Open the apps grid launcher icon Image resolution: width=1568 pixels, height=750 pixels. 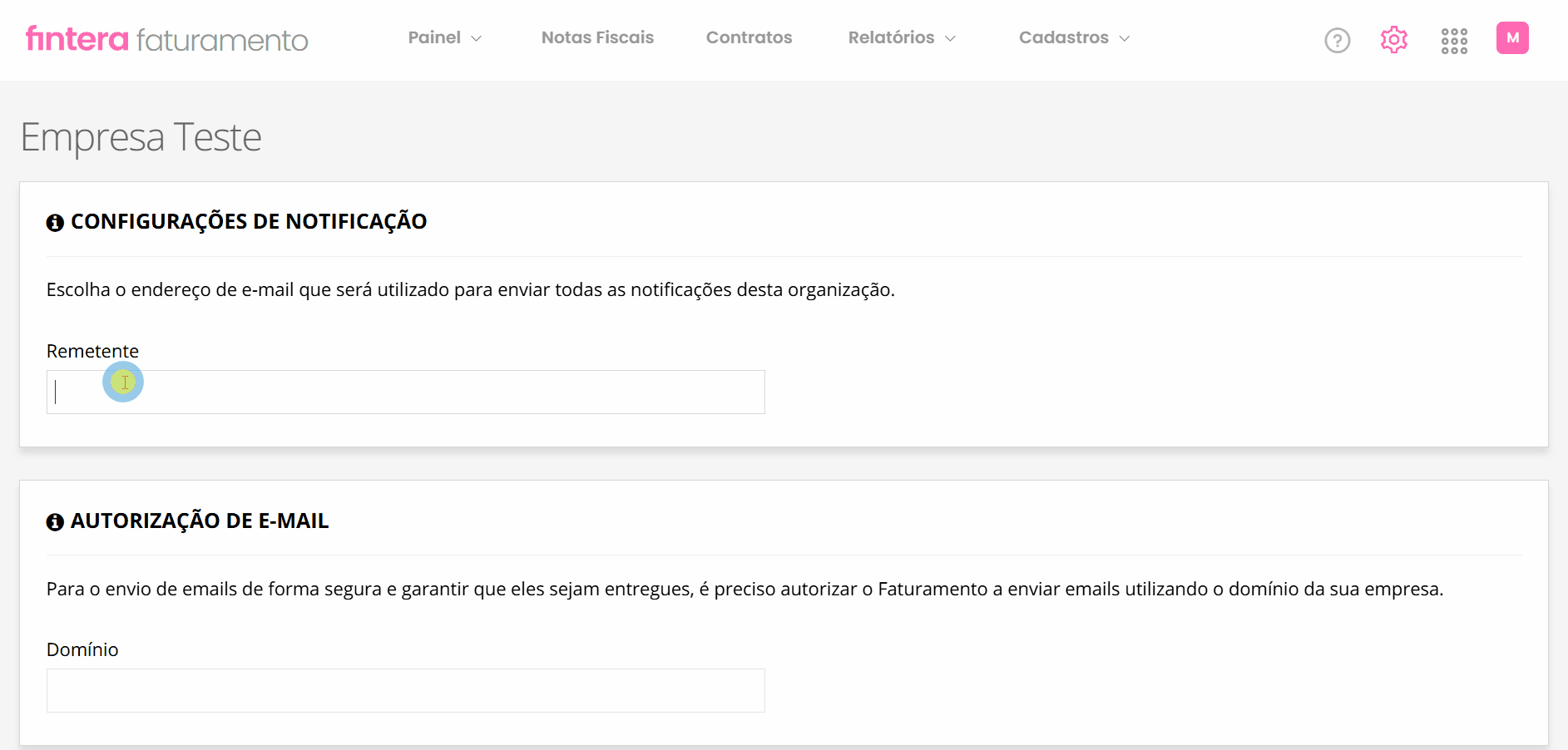1454,40
